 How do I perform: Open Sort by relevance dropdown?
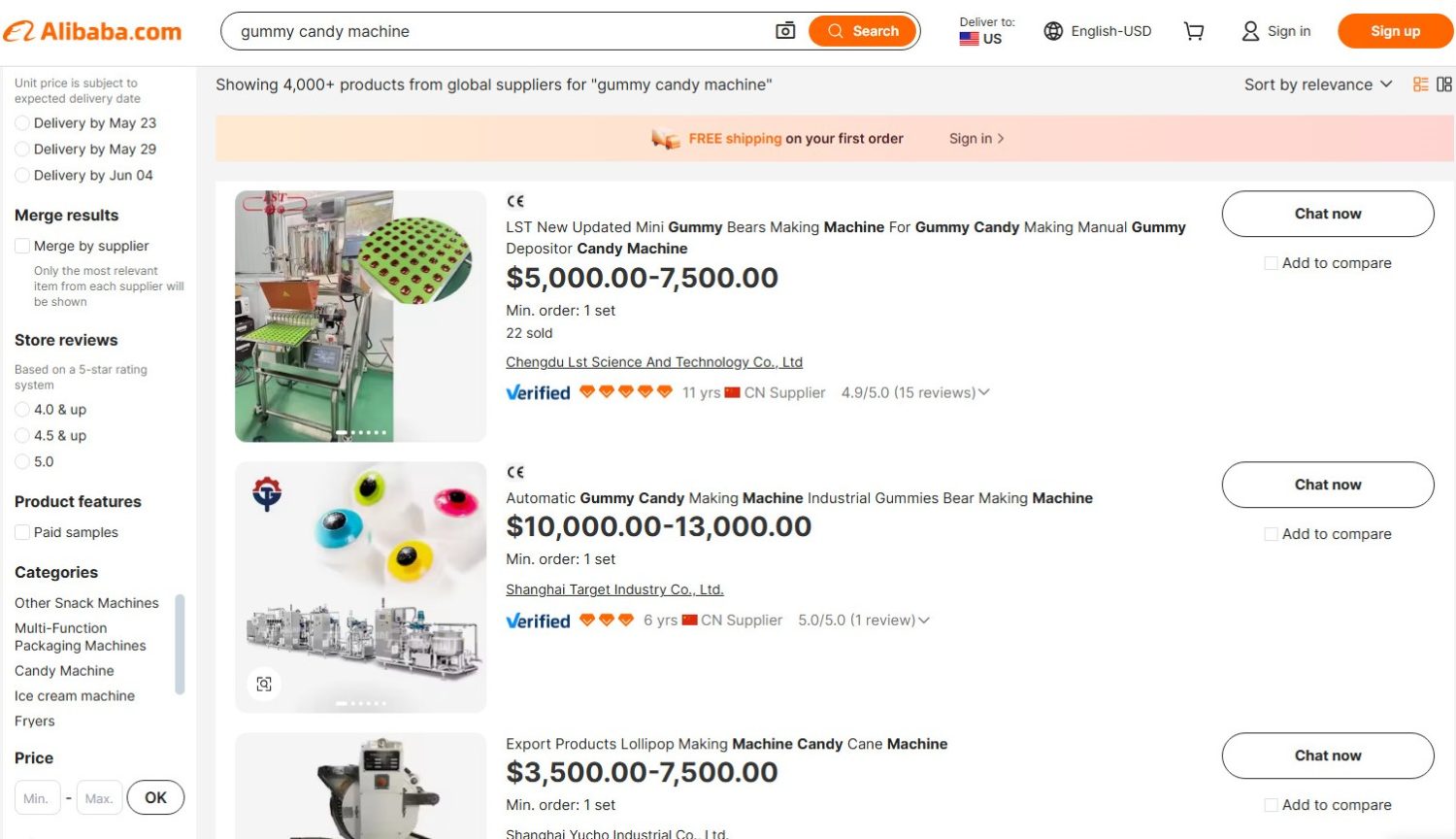[1318, 84]
